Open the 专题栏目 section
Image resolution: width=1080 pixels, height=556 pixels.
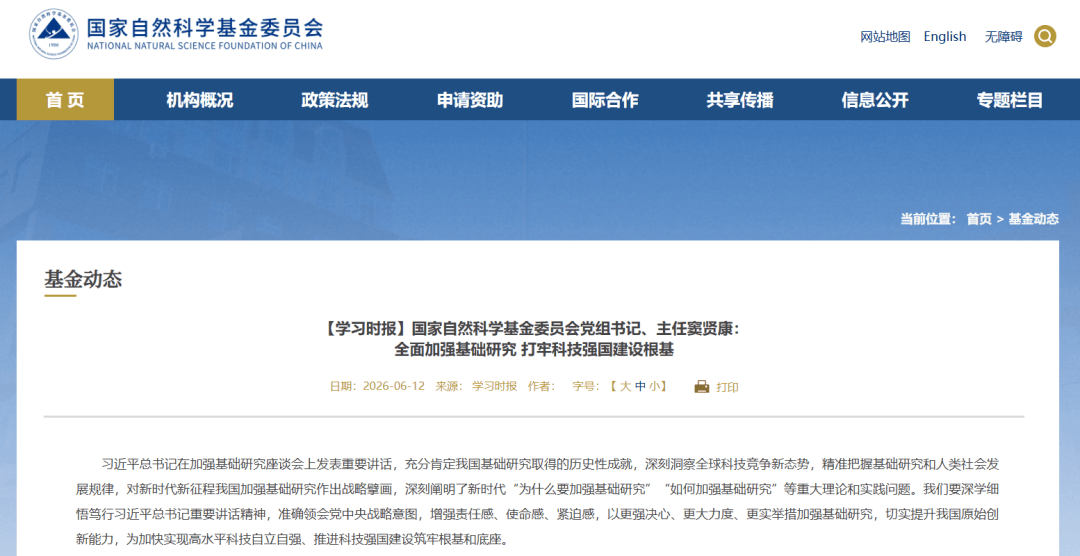click(1010, 100)
